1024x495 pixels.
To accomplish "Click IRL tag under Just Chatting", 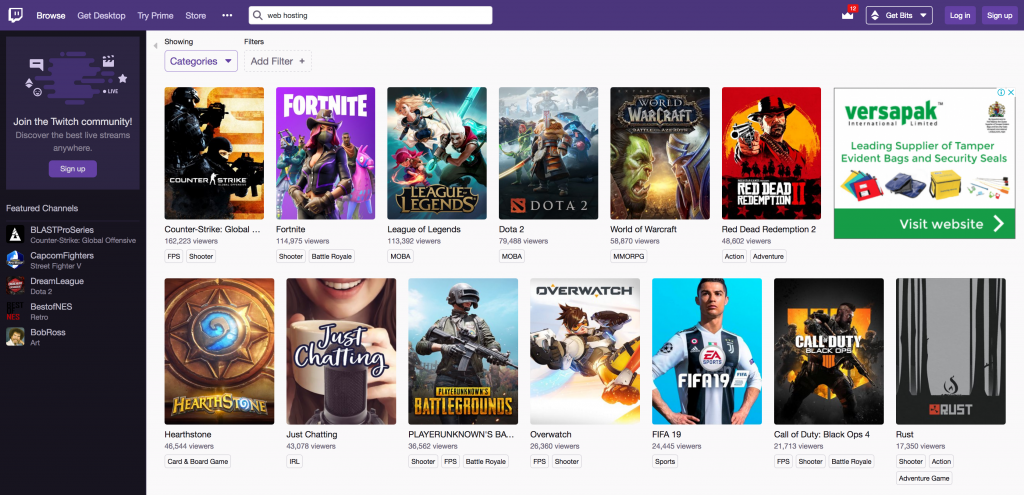I will (295, 462).
